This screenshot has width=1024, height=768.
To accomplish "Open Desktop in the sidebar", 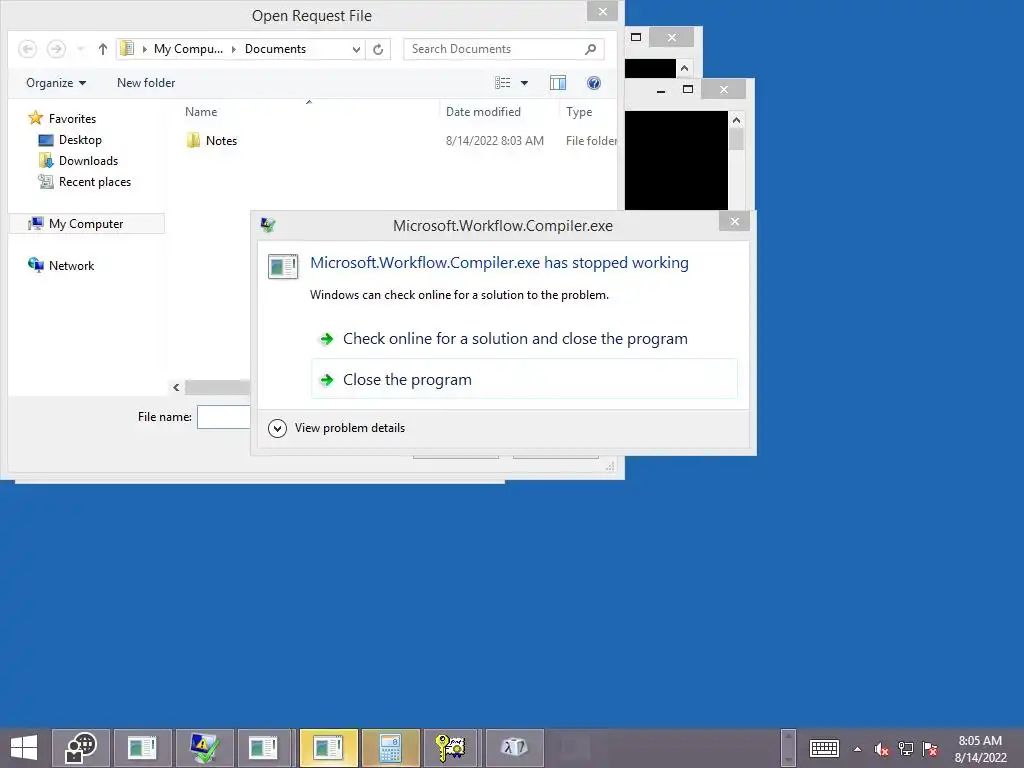I will (x=71, y=140).
